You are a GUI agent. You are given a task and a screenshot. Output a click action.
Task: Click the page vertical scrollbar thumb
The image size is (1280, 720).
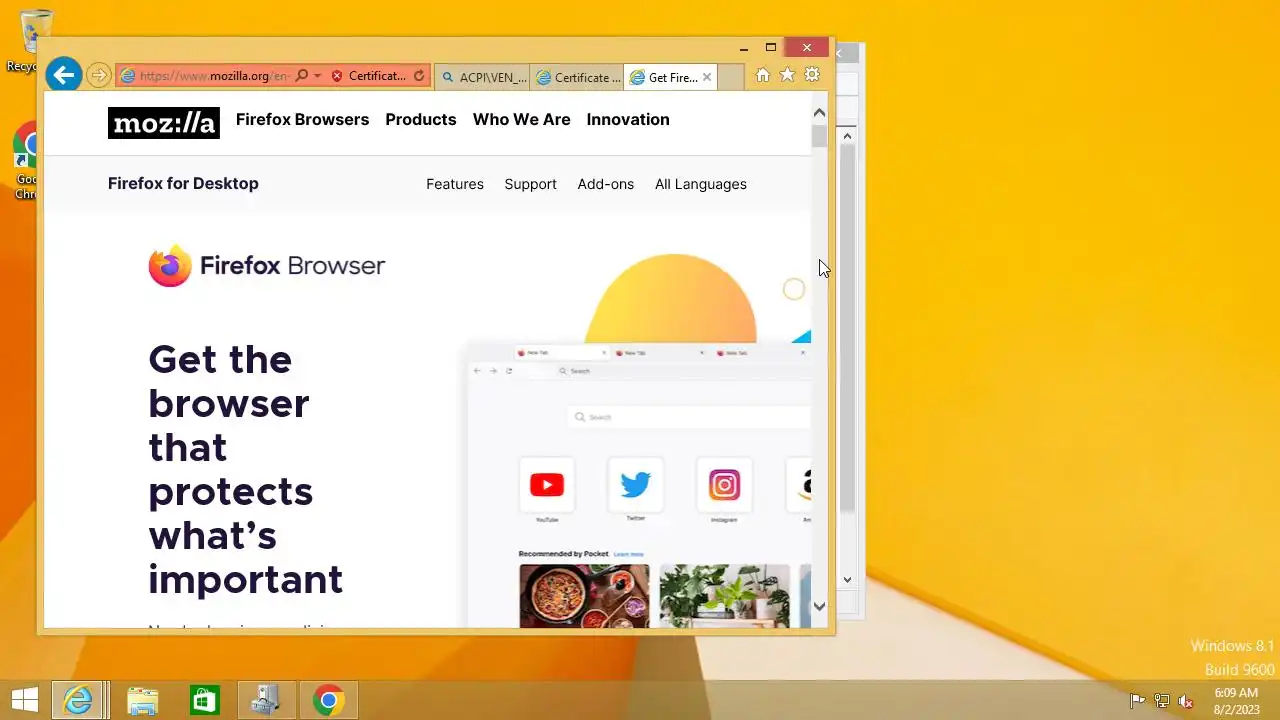[819, 137]
